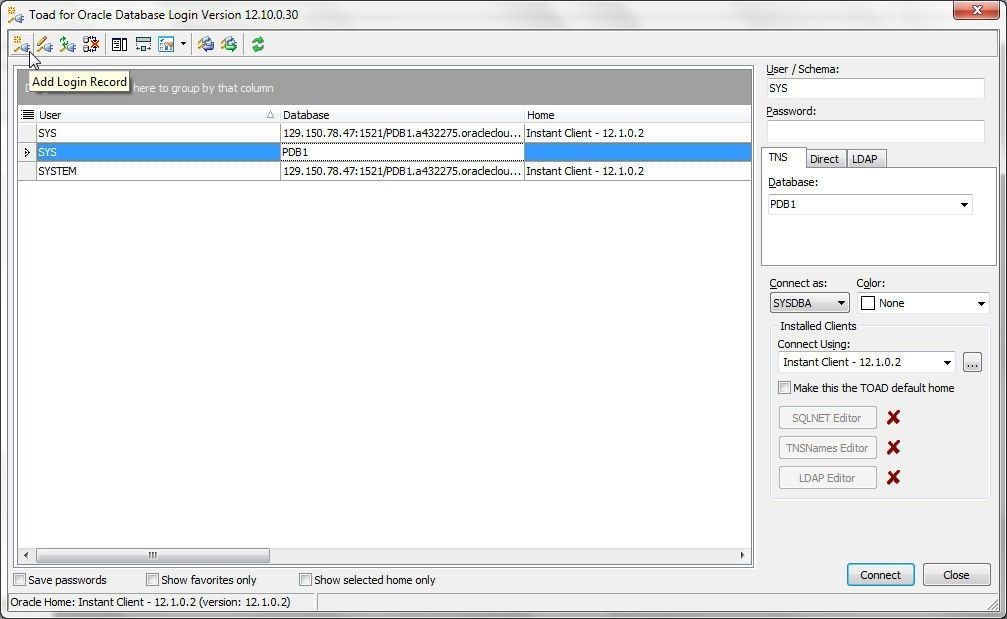The width and height of the screenshot is (1007, 619).
Task: Select the SYS user cell on the 129.150.78.47 row
Action: pos(158,133)
